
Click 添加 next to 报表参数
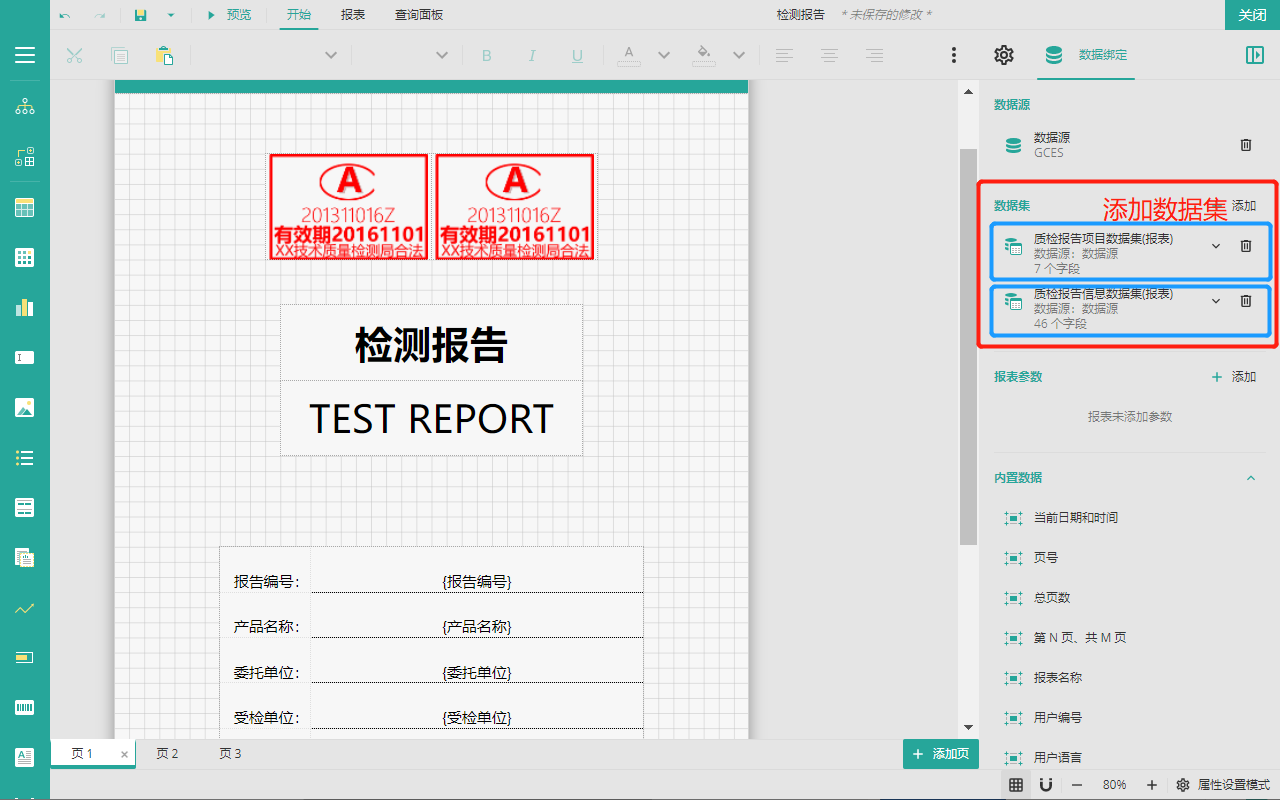(x=1234, y=377)
